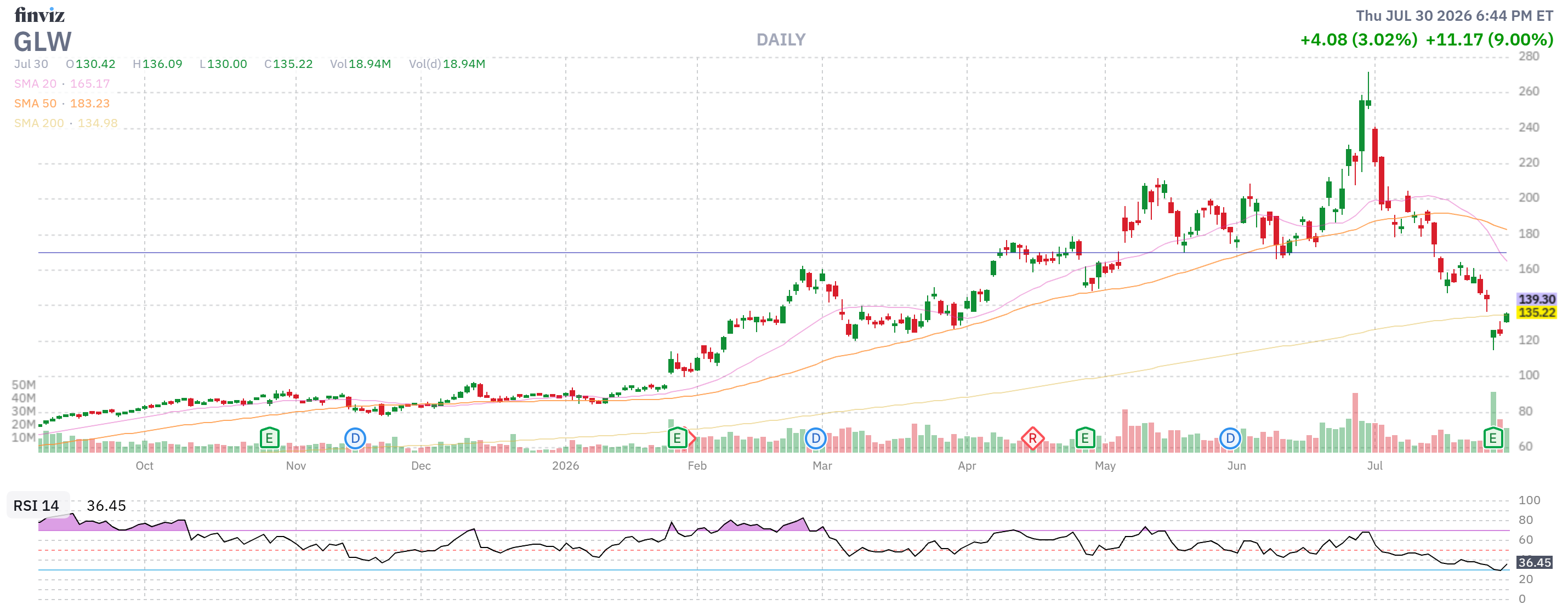Click the May label on the time axis
This screenshot has width=1568, height=616.
pyautogui.click(x=1105, y=466)
